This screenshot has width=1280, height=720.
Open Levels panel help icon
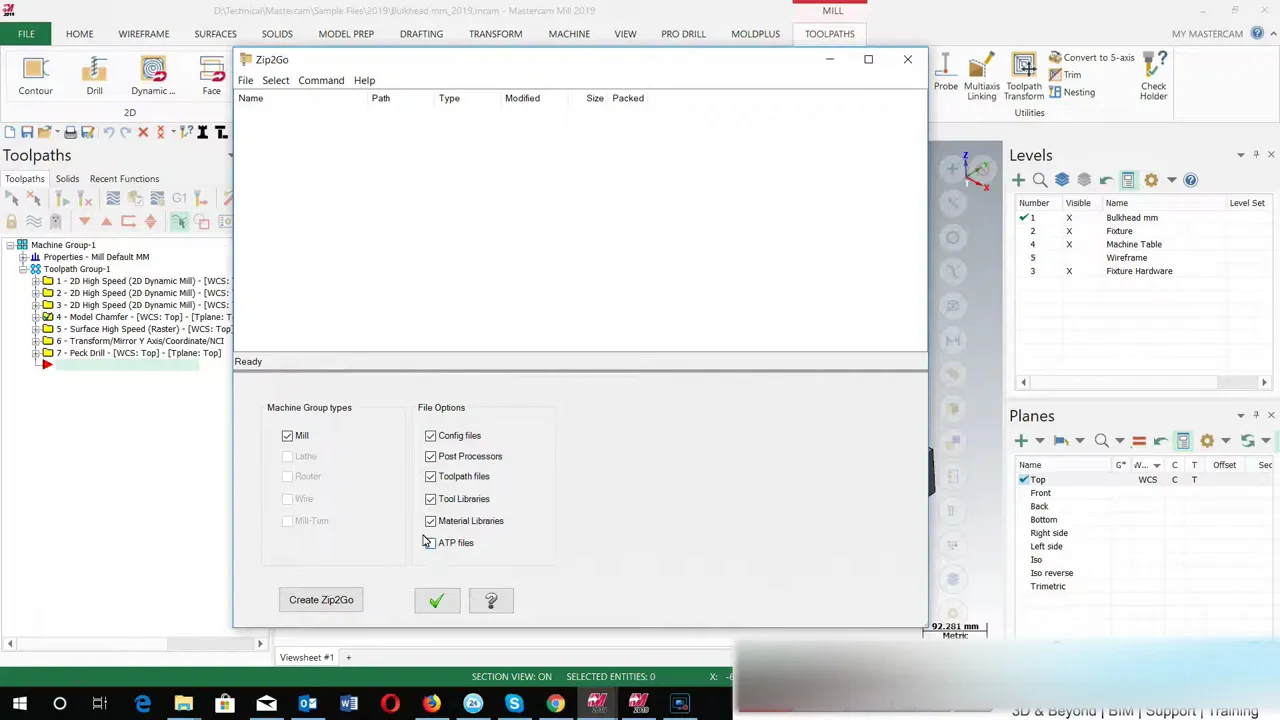[x=1190, y=180]
